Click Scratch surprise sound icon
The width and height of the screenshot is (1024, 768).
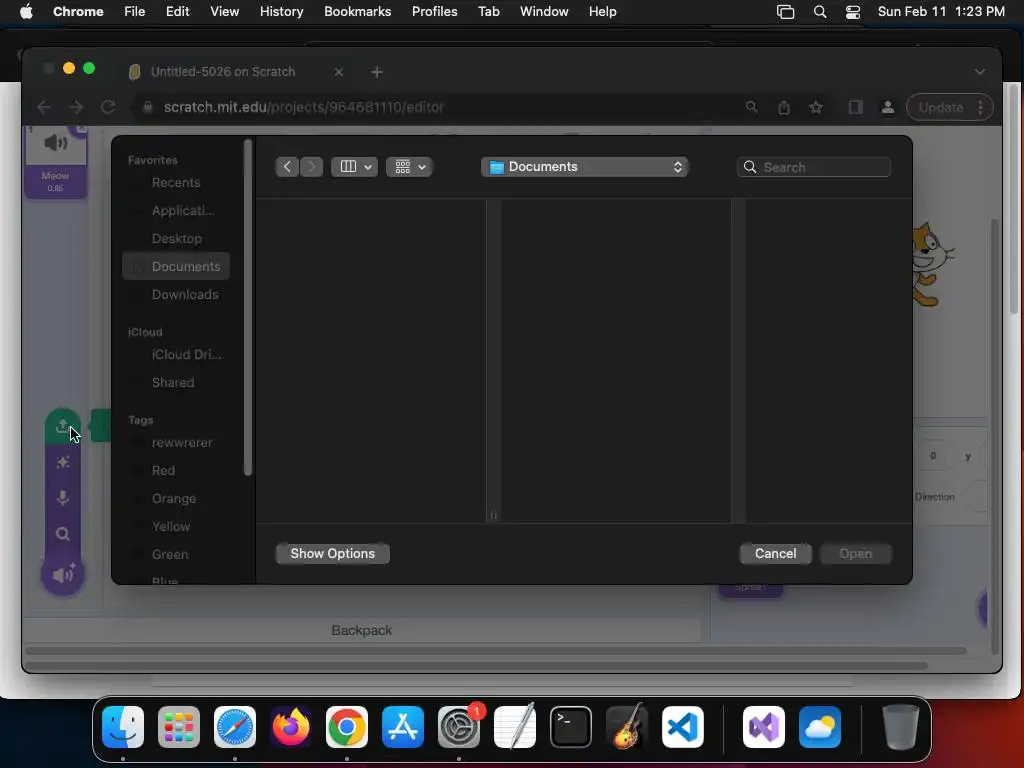[63, 462]
